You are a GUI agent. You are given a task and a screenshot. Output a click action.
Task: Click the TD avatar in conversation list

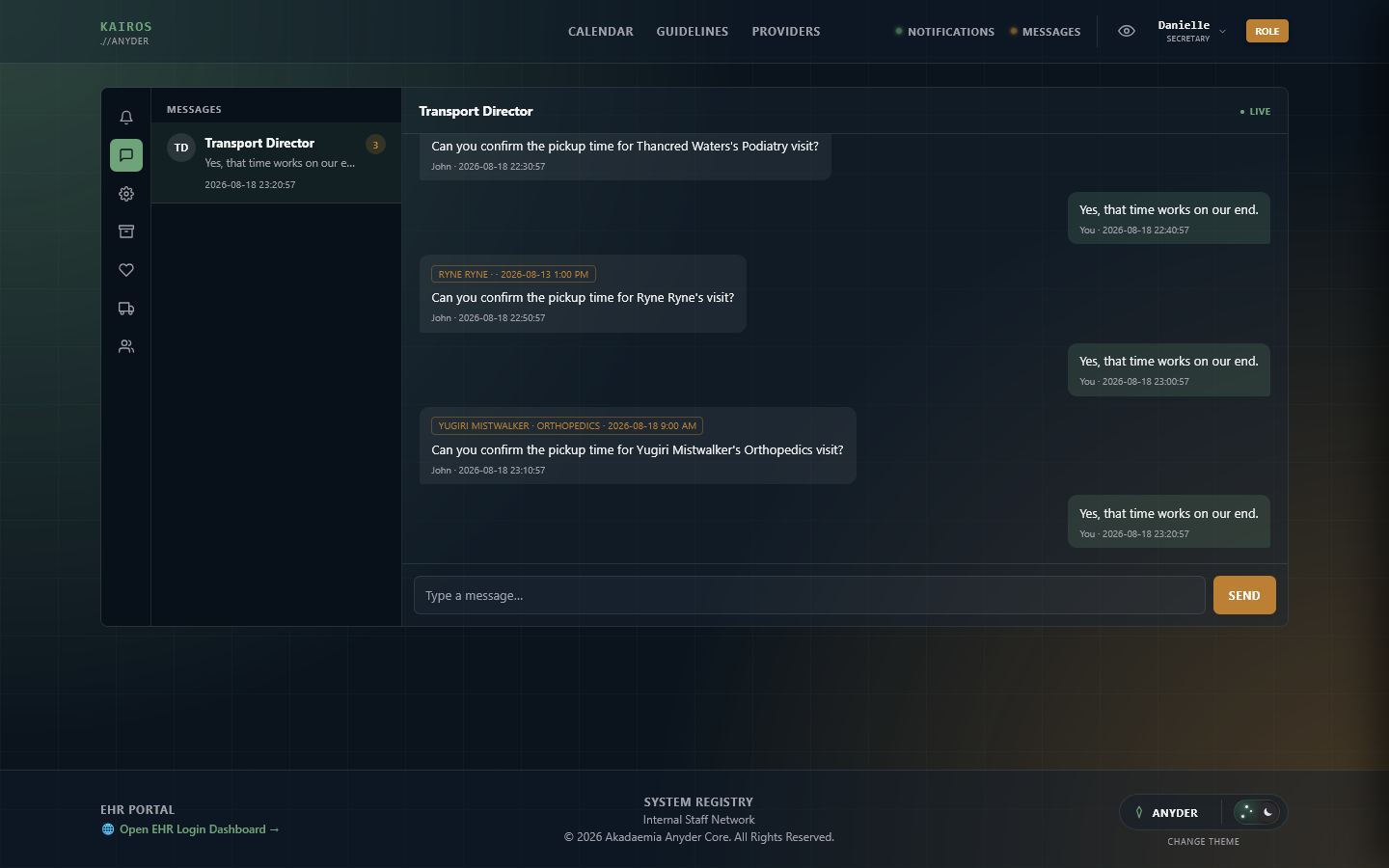click(x=181, y=148)
